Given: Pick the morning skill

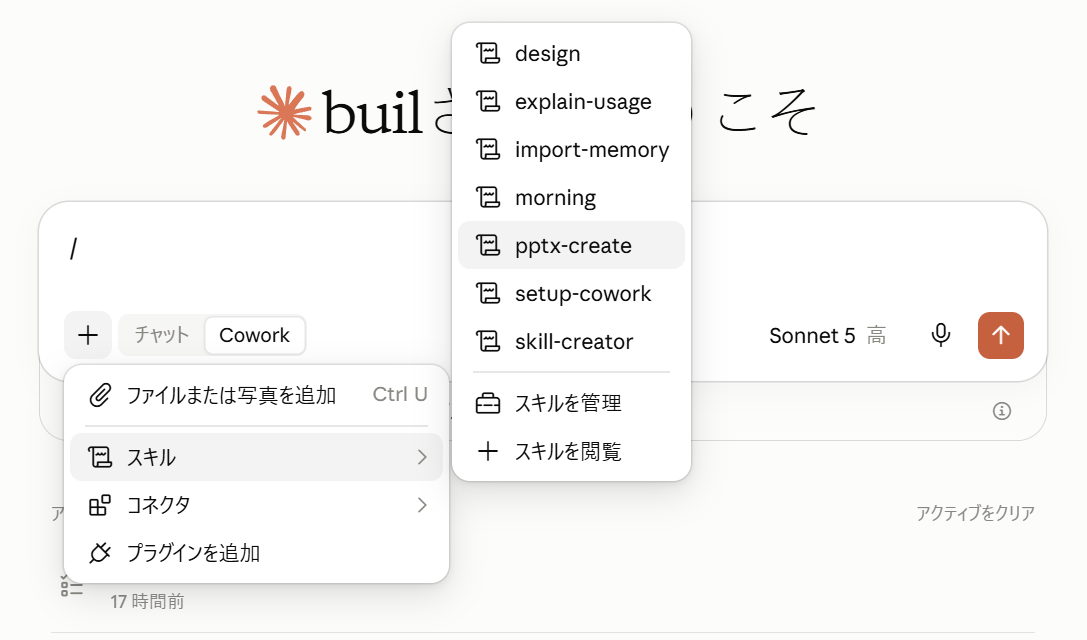Looking at the screenshot, I should coord(571,198).
